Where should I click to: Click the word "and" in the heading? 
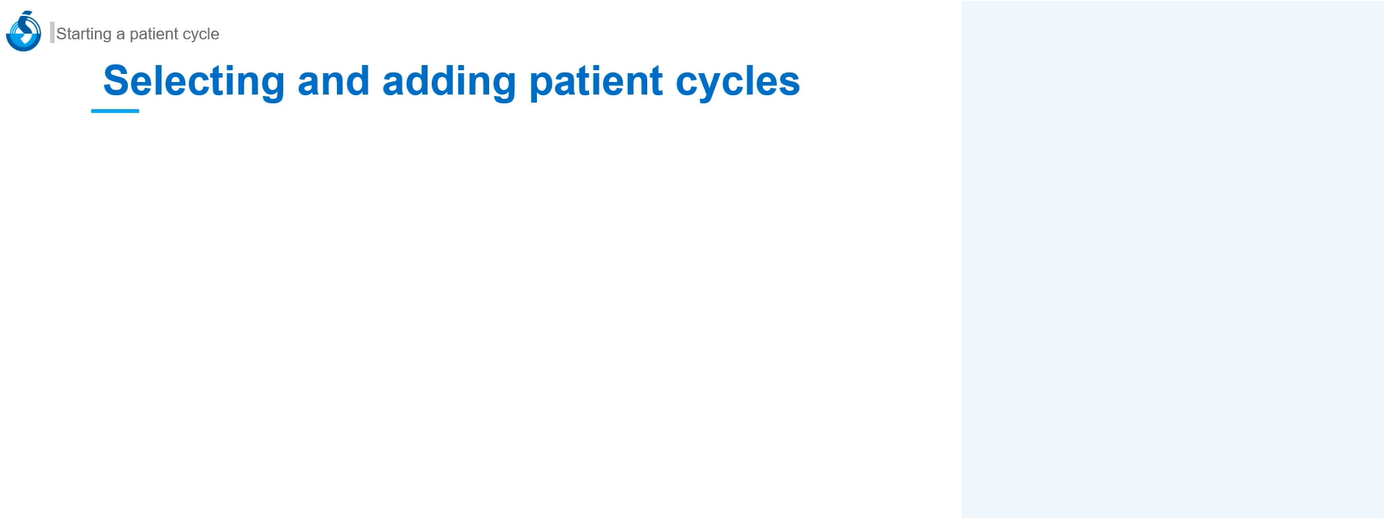[334, 81]
